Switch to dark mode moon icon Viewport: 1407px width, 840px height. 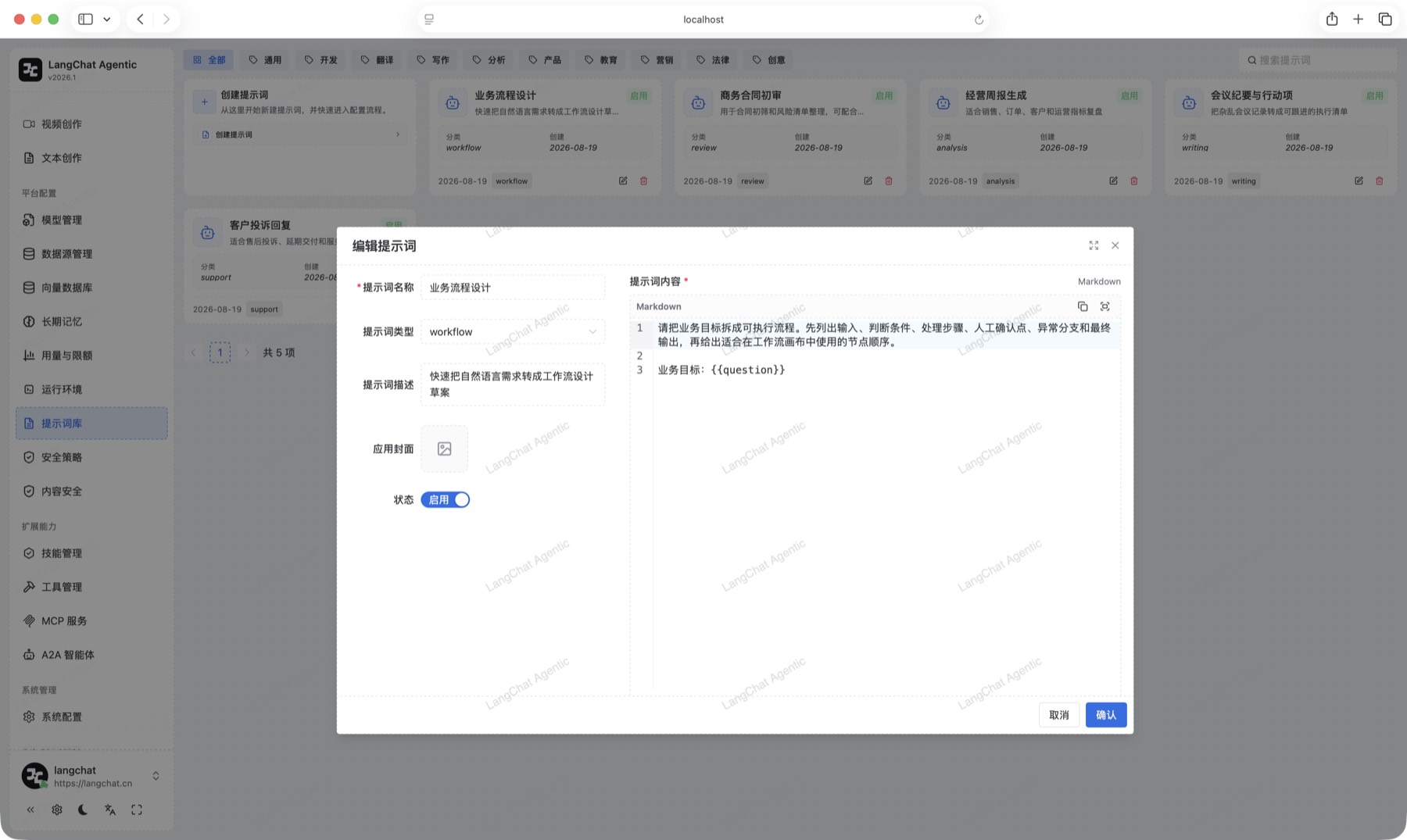pos(83,810)
